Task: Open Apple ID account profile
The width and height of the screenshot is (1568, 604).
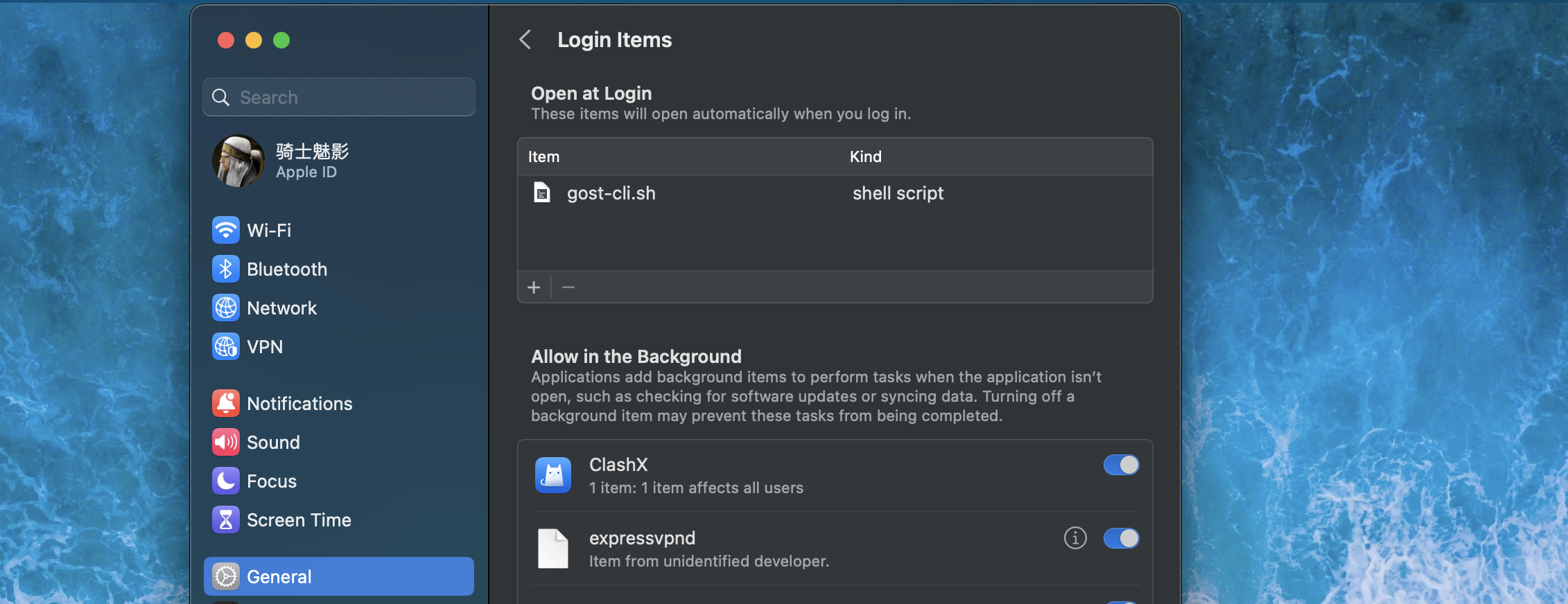Action: (x=281, y=161)
